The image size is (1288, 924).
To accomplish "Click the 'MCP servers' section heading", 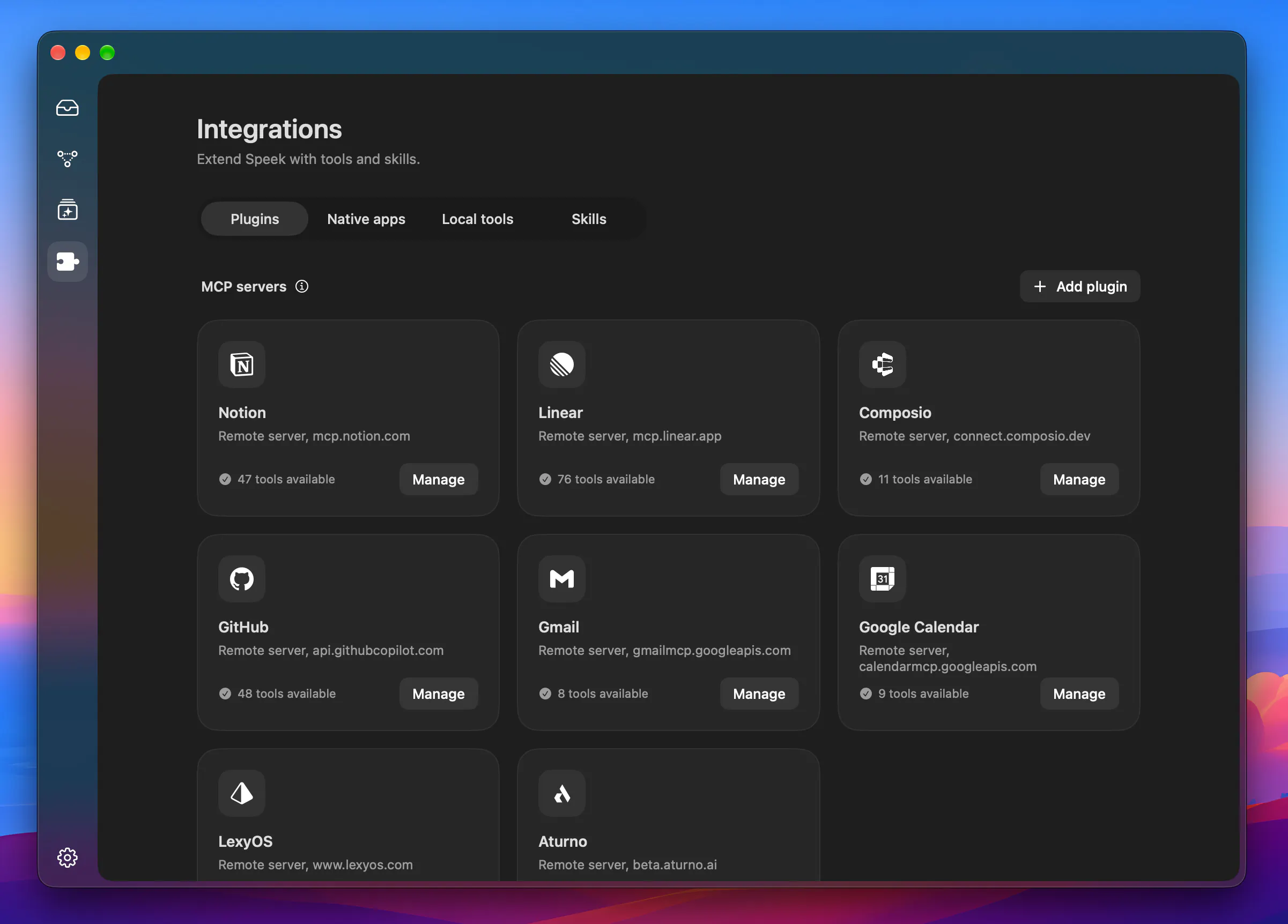I will pyautogui.click(x=243, y=287).
